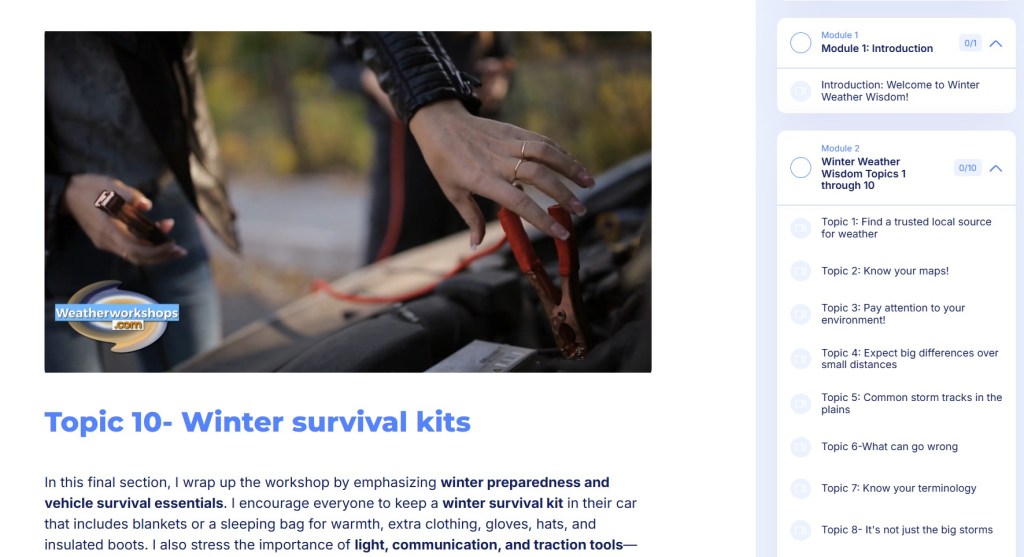The height and width of the screenshot is (557, 1024).
Task: Click video icon beside Topic 7 terminology
Action: [800, 488]
